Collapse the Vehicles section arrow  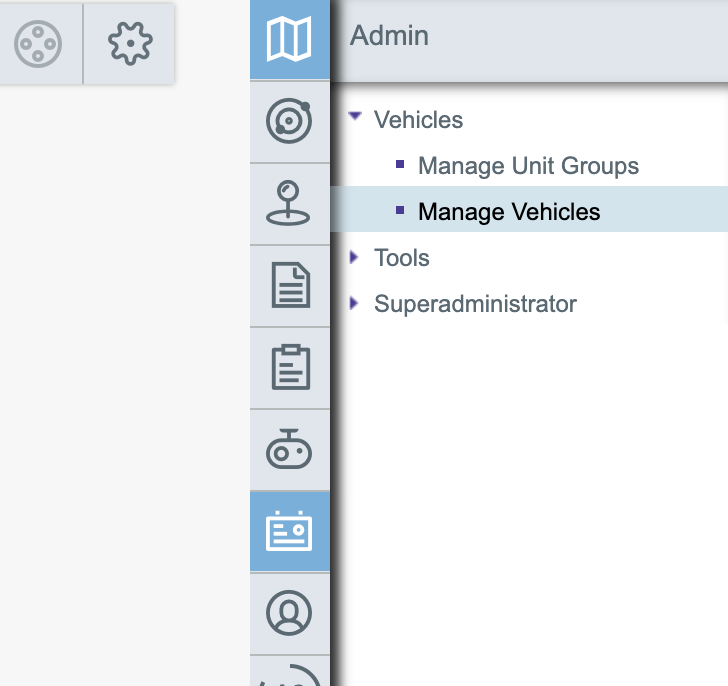coord(354,117)
